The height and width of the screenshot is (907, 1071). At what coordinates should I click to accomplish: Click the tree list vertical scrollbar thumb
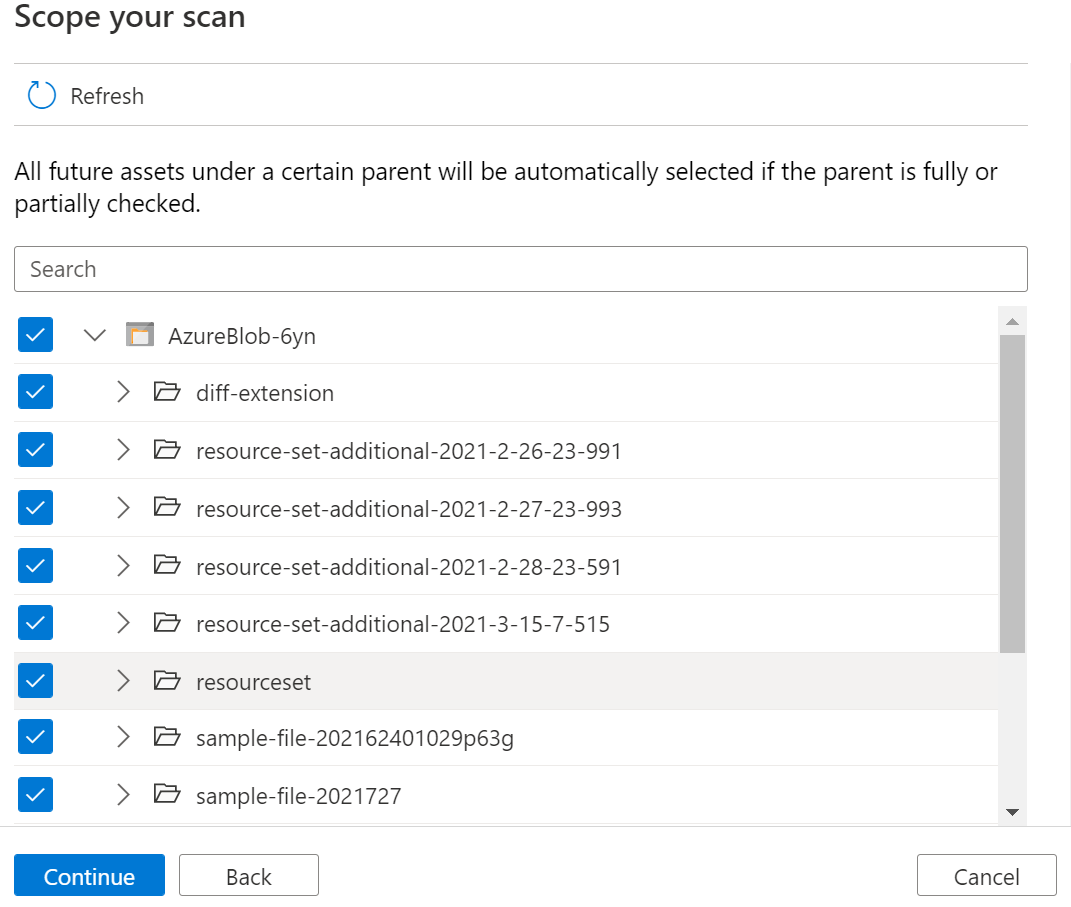coord(1012,494)
